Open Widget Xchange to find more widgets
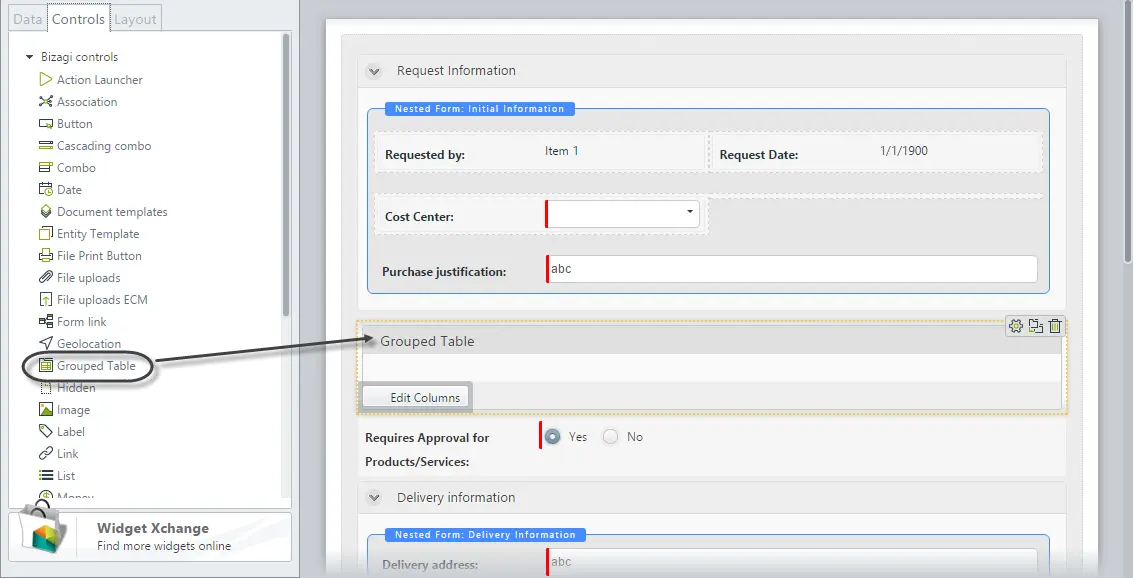This screenshot has height=578, width=1134. point(150,536)
